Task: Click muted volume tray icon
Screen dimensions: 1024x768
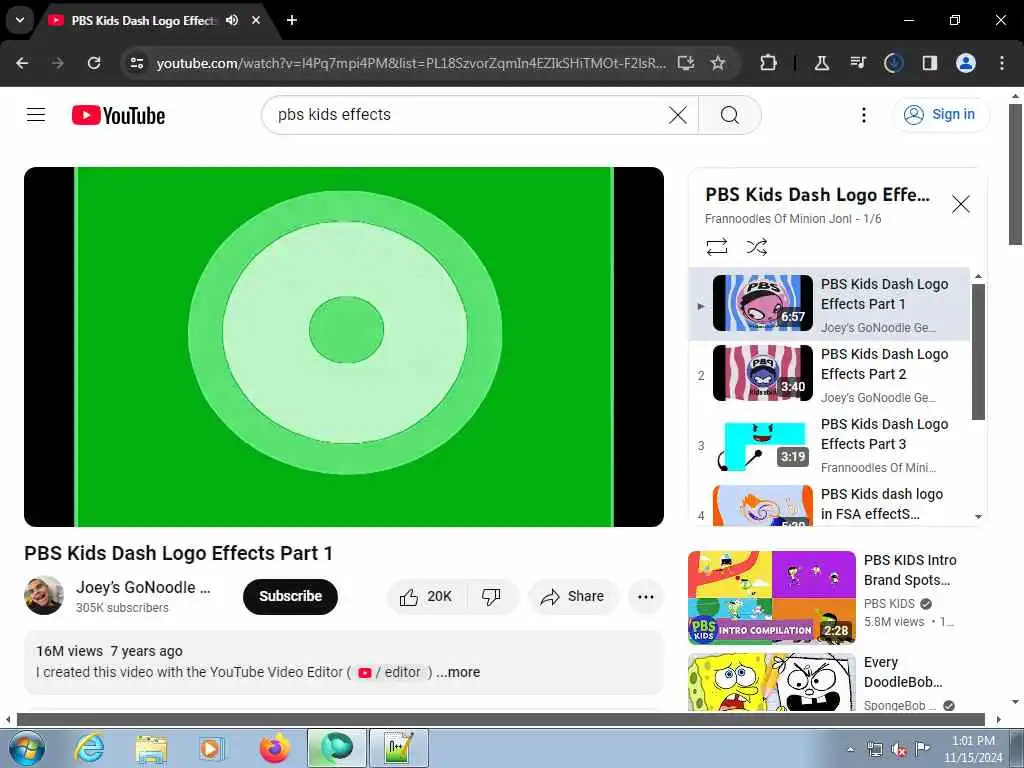Action: click(x=899, y=750)
